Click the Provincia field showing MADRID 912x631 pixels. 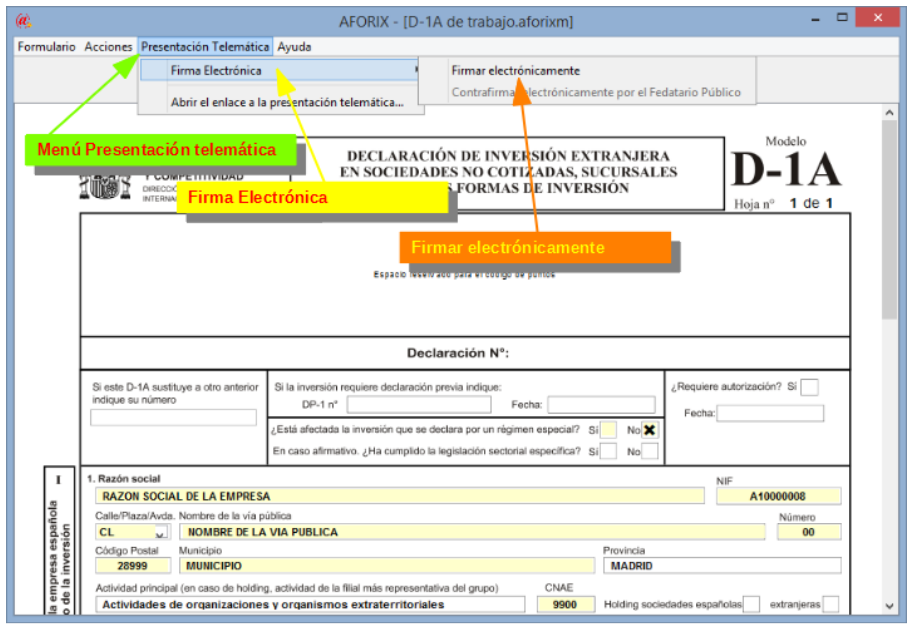[x=722, y=566]
